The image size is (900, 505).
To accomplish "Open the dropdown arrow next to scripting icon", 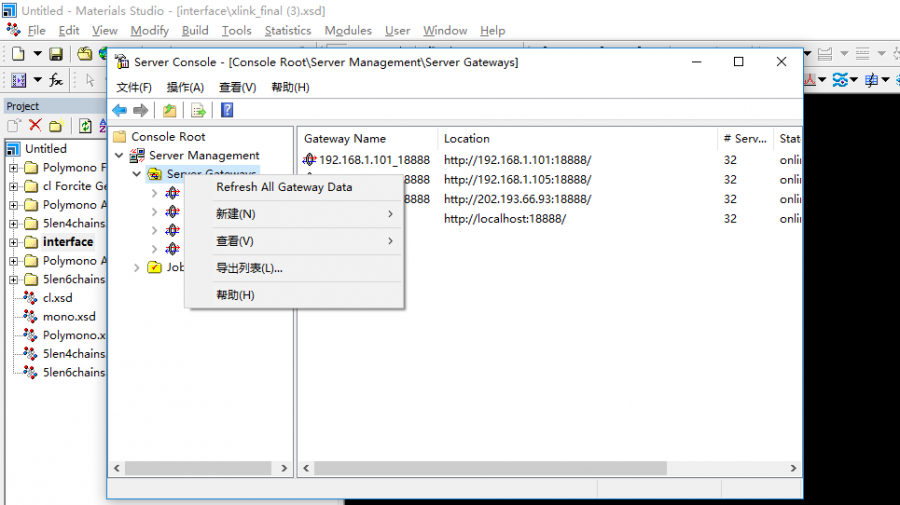I will pos(37,80).
